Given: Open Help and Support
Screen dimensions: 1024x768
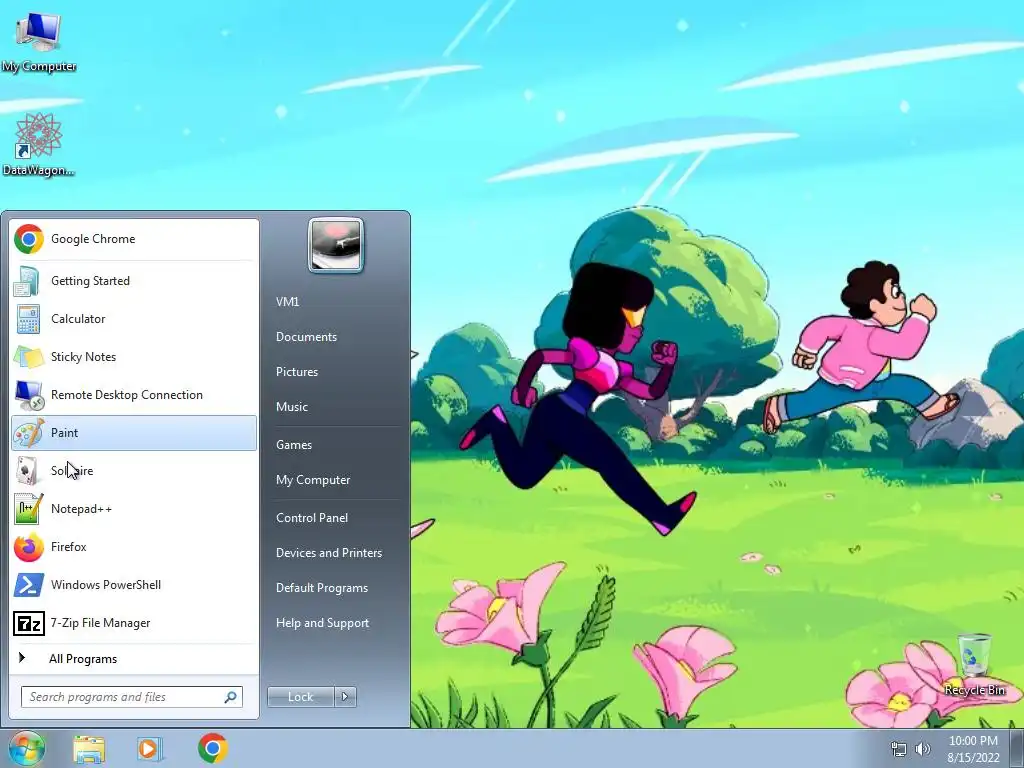Looking at the screenshot, I should (x=323, y=623).
